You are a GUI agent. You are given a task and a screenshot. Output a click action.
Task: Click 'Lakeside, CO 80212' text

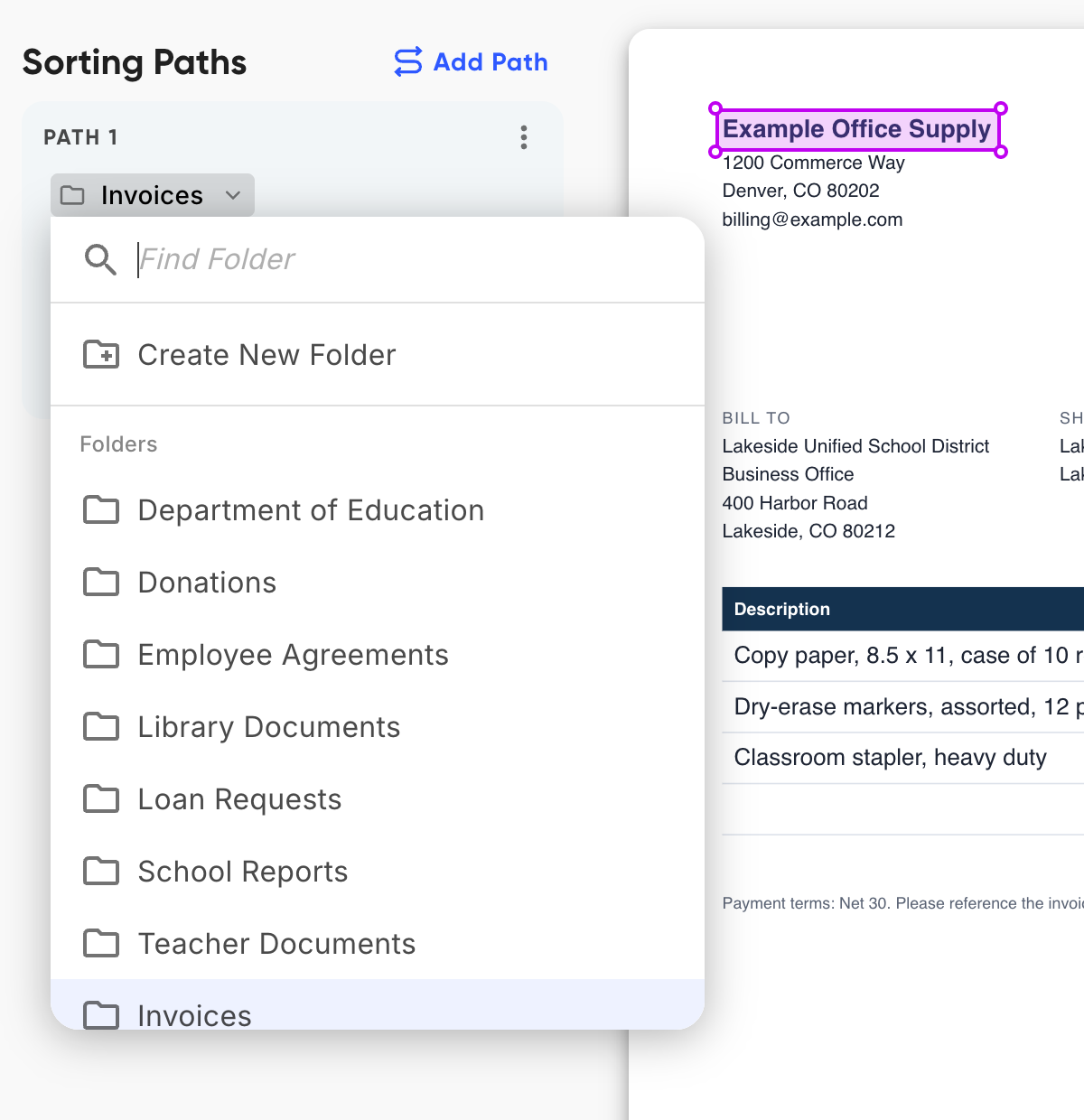pos(808,531)
